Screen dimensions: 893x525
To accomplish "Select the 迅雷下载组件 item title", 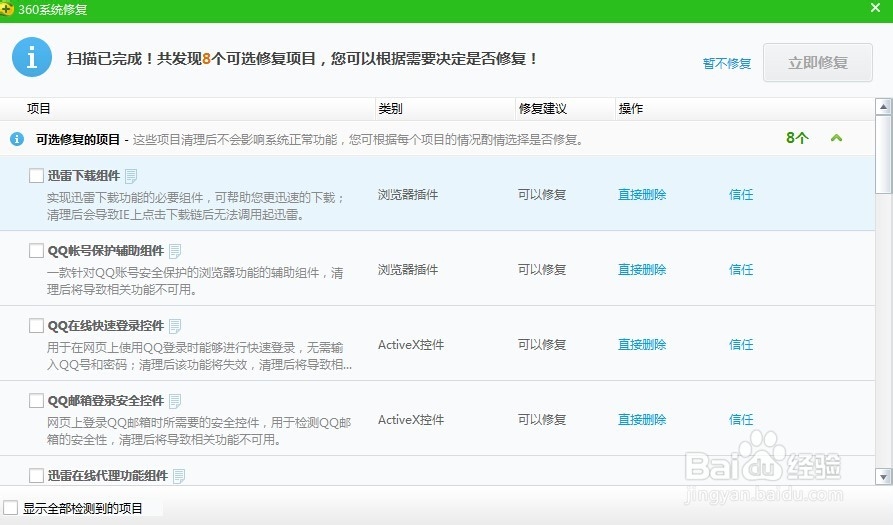I will (x=84, y=175).
